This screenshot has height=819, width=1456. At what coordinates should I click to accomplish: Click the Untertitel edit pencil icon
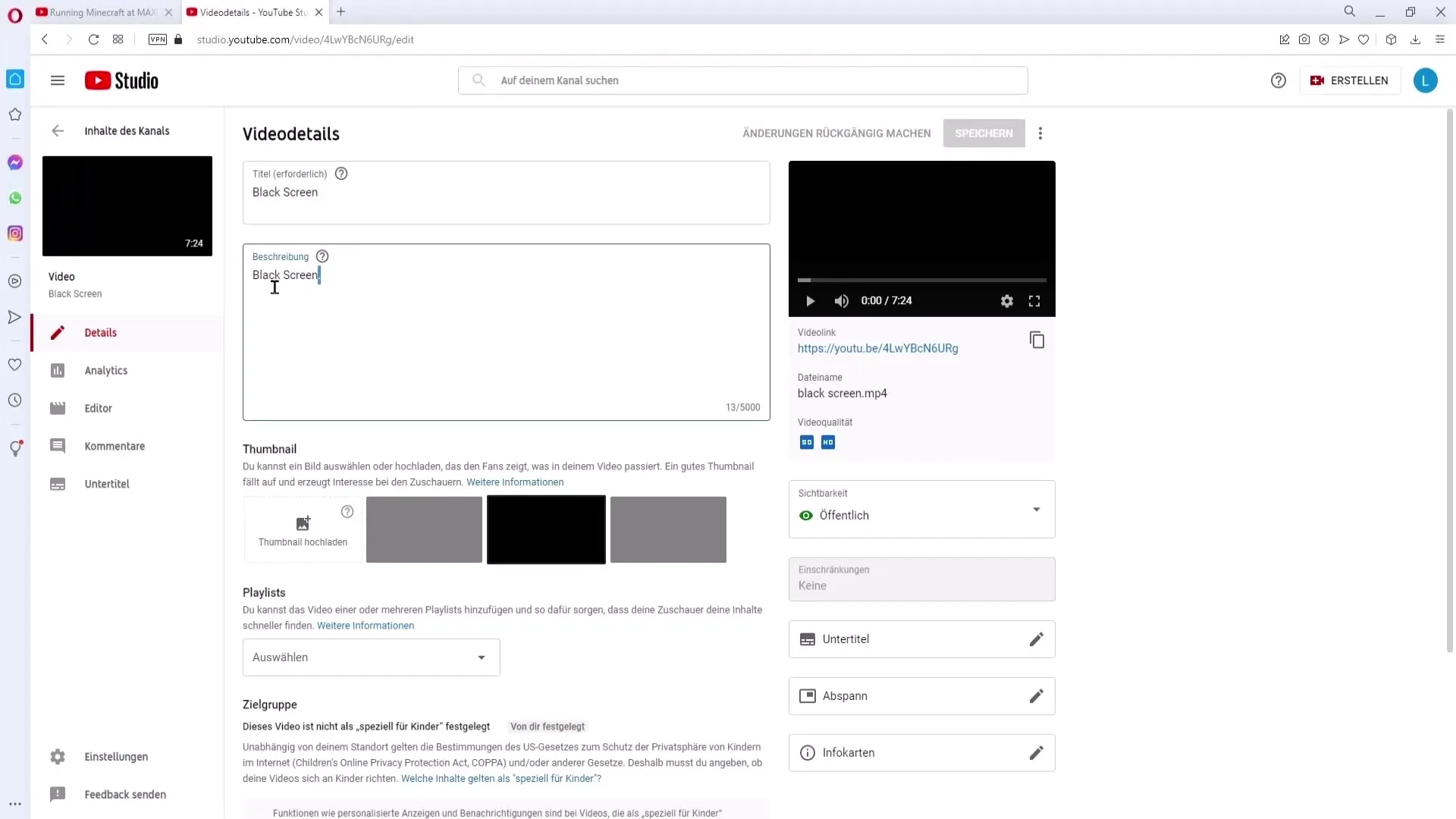point(1035,638)
